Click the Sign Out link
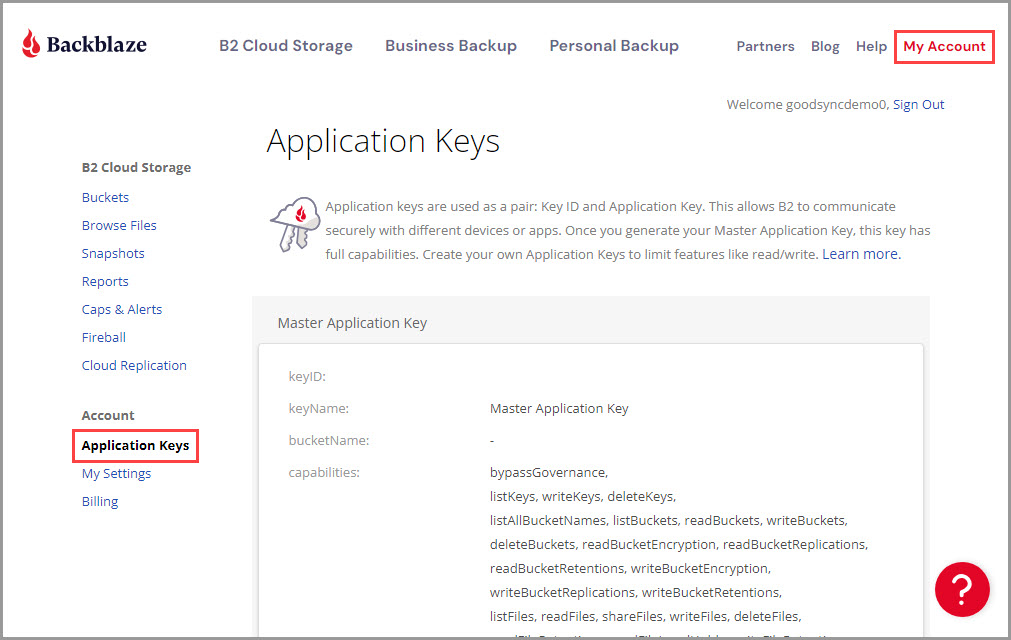This screenshot has height=640, width=1011. point(918,104)
